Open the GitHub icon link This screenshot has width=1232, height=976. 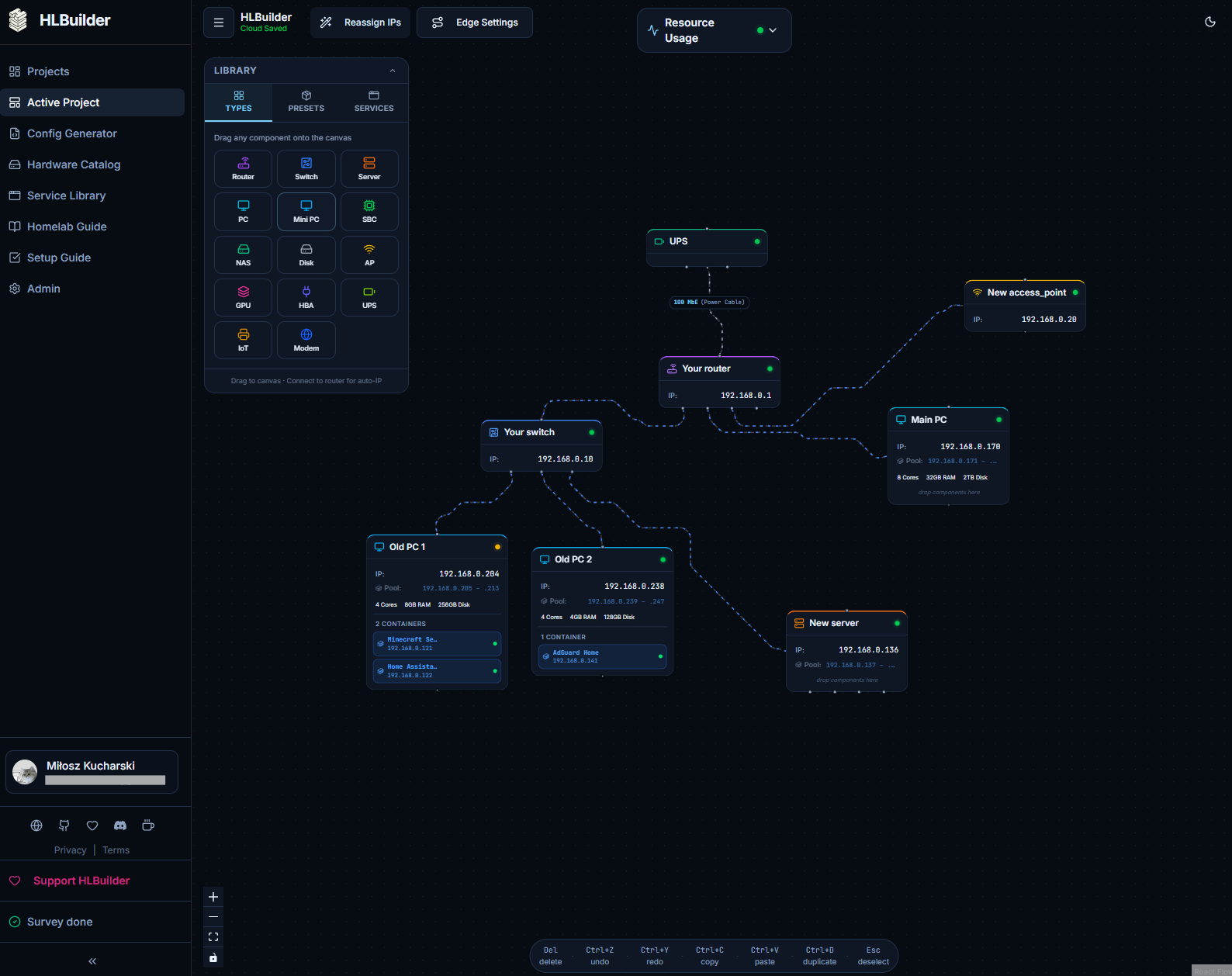64,825
